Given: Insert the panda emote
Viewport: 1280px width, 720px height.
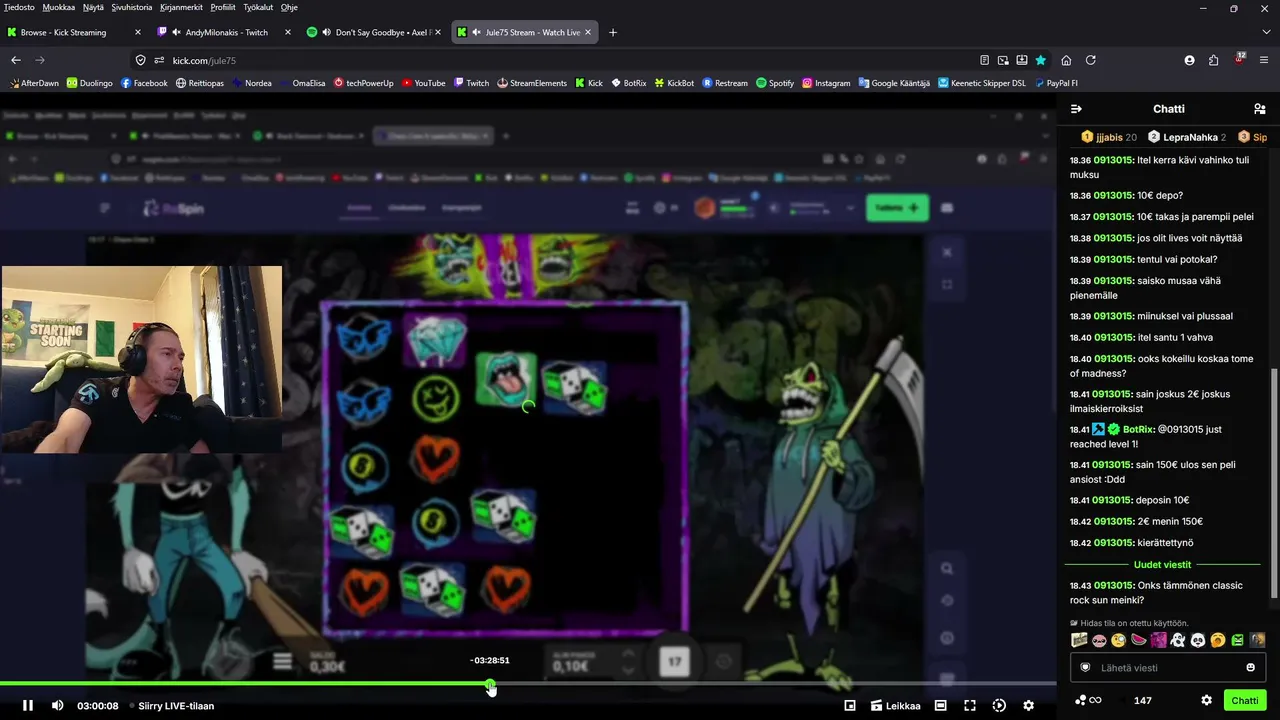Looking at the screenshot, I should pyautogui.click(x=1198, y=640).
